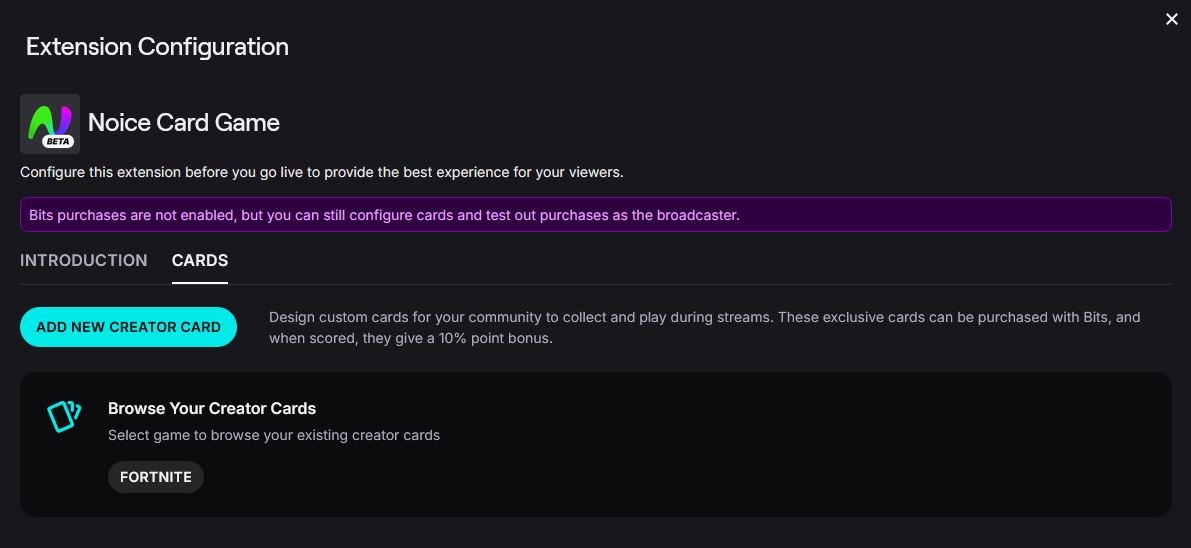Click the Noice Card Game title
Viewport: 1191px width, 548px height.
(x=184, y=123)
